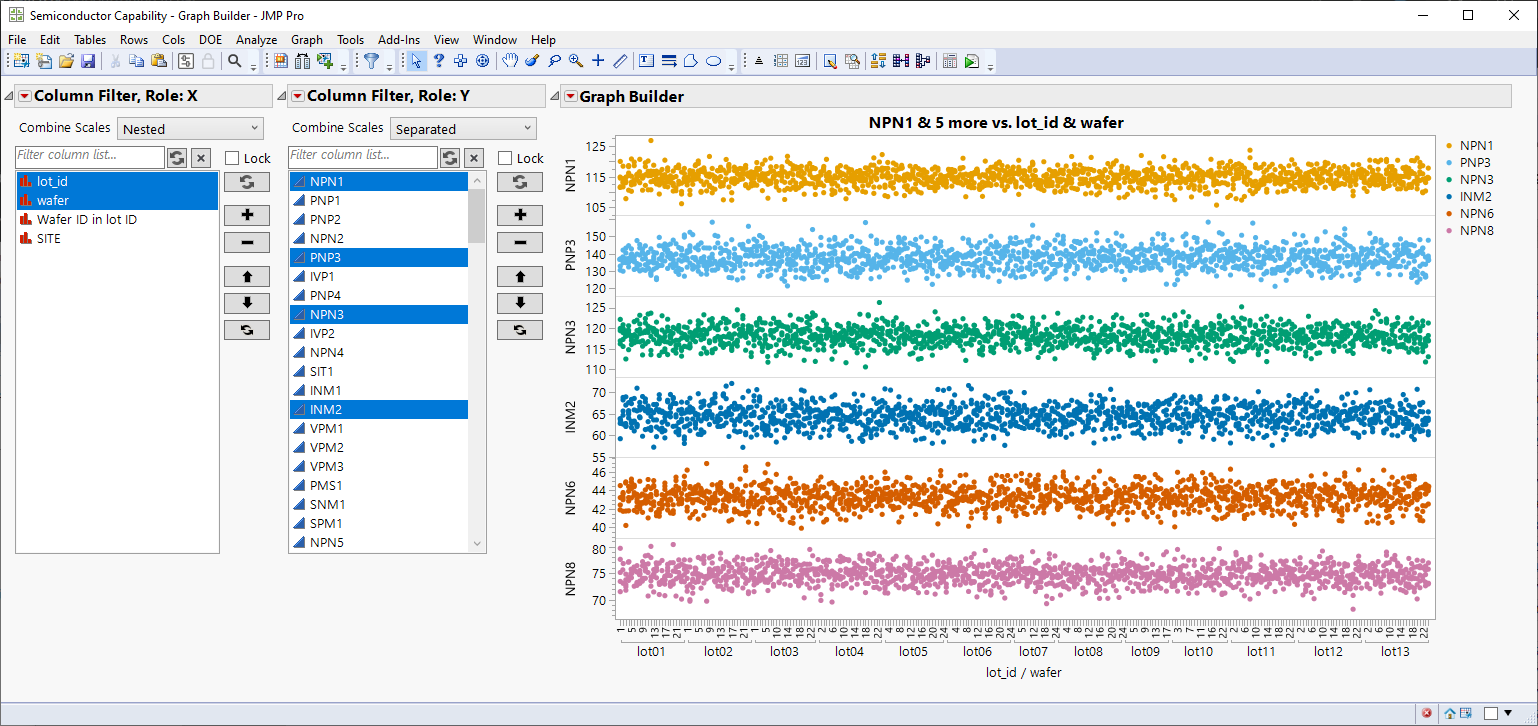
Task: Open the Separated Combine Scales dropdown
Action: tap(463, 129)
